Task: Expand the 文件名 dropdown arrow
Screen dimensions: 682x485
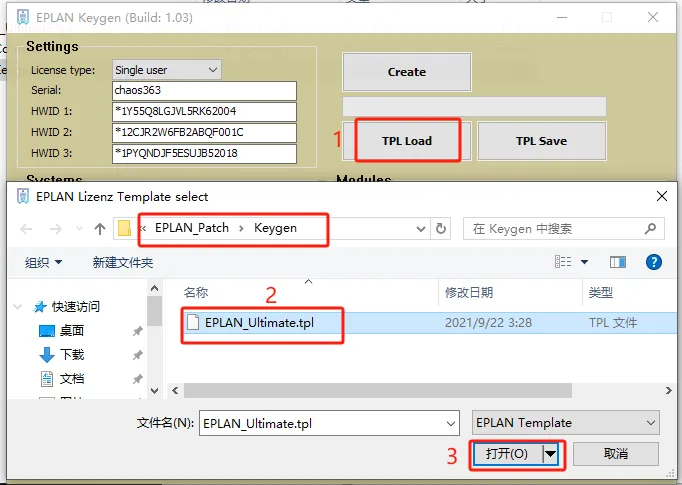Action: click(451, 424)
